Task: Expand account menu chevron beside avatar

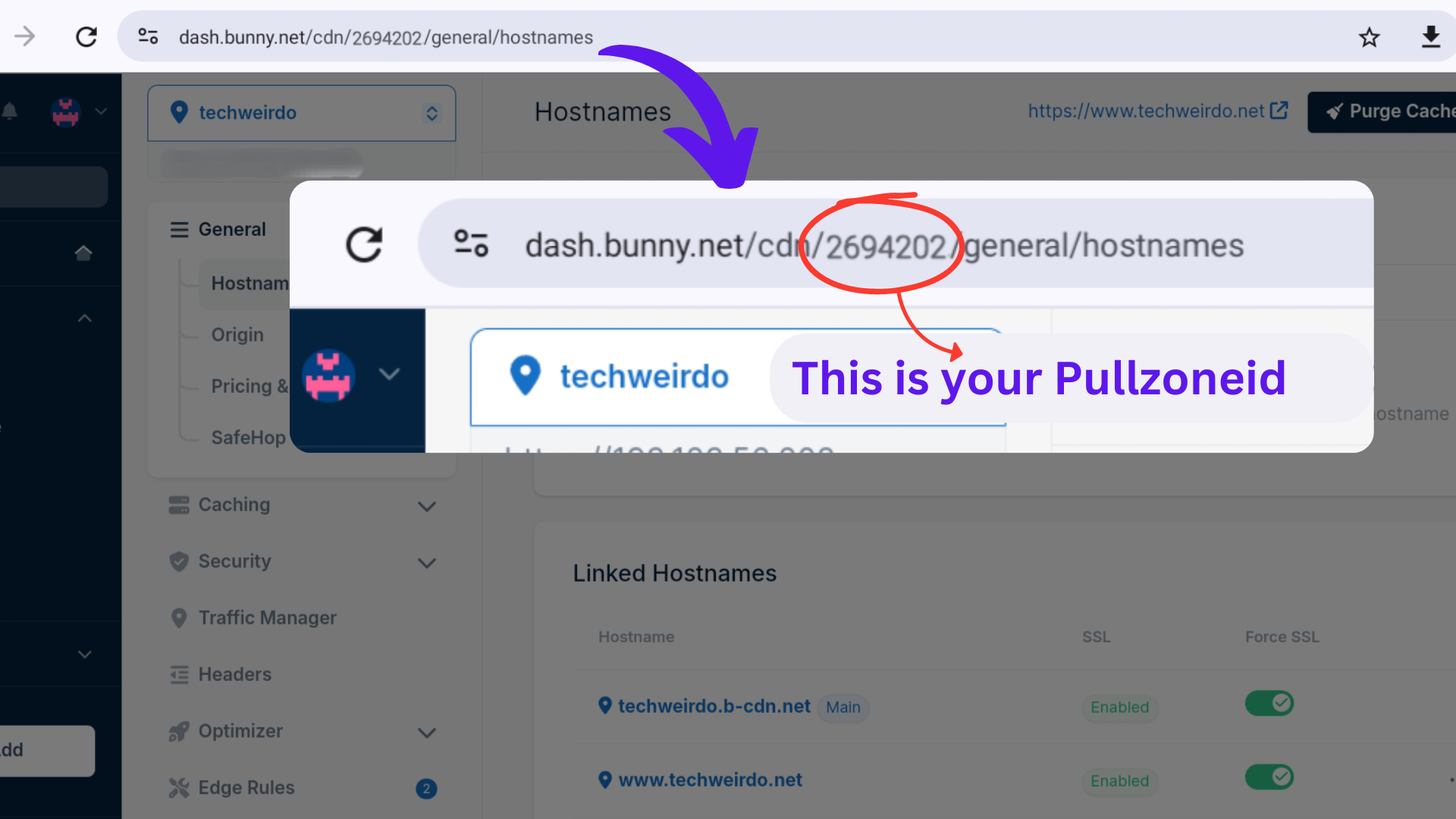Action: (101, 111)
